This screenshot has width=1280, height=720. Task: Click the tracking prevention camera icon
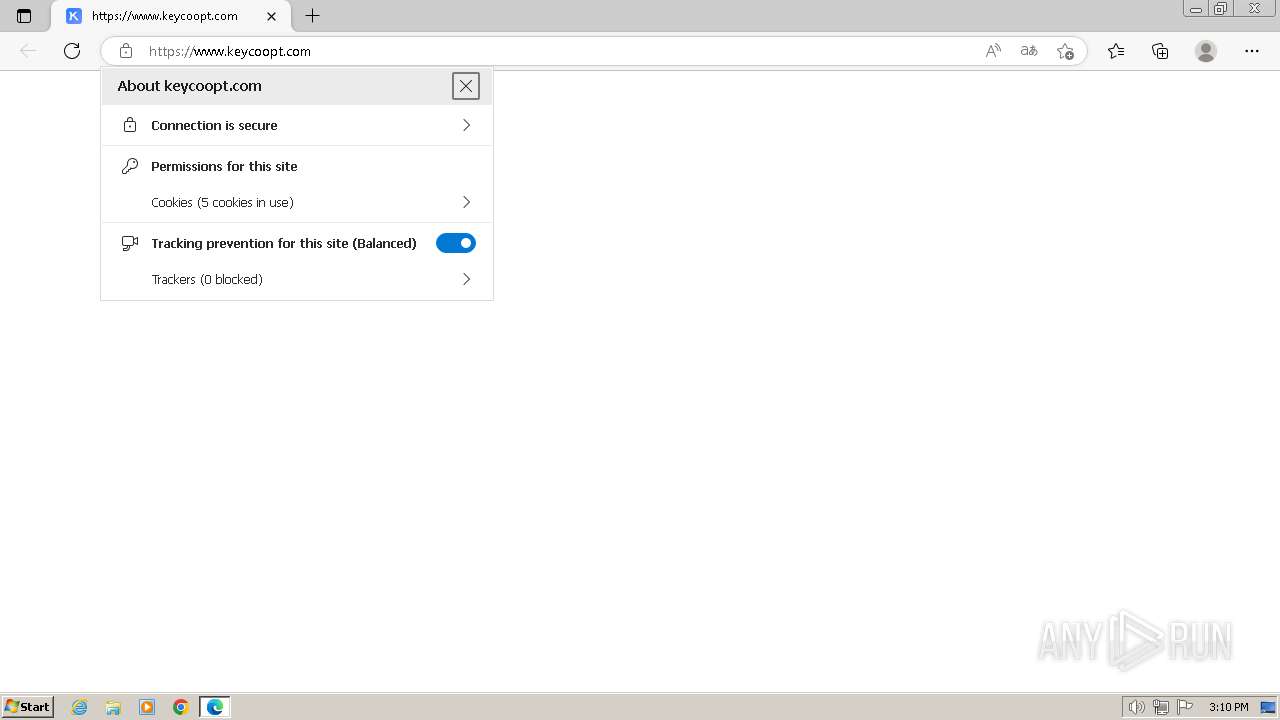(x=129, y=243)
